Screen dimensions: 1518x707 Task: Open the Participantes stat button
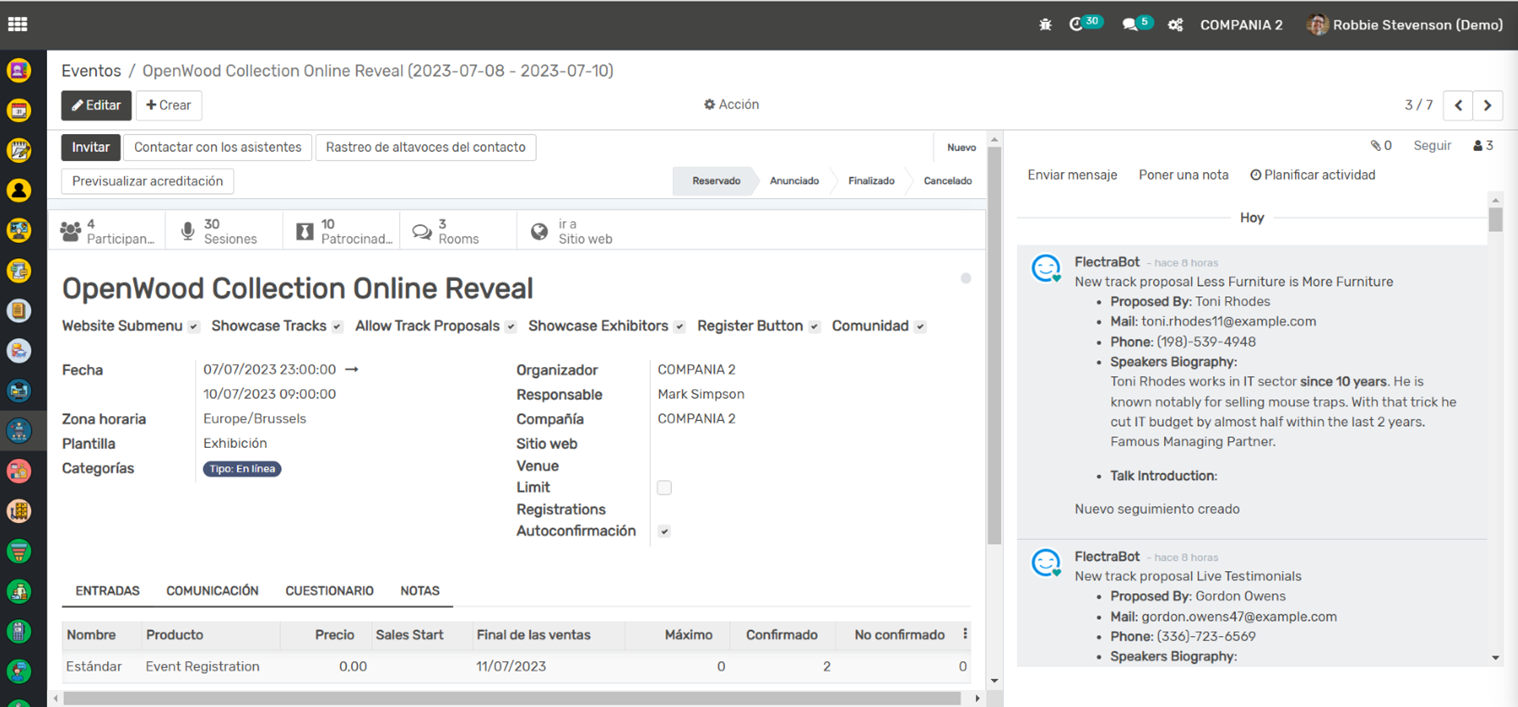pos(107,231)
